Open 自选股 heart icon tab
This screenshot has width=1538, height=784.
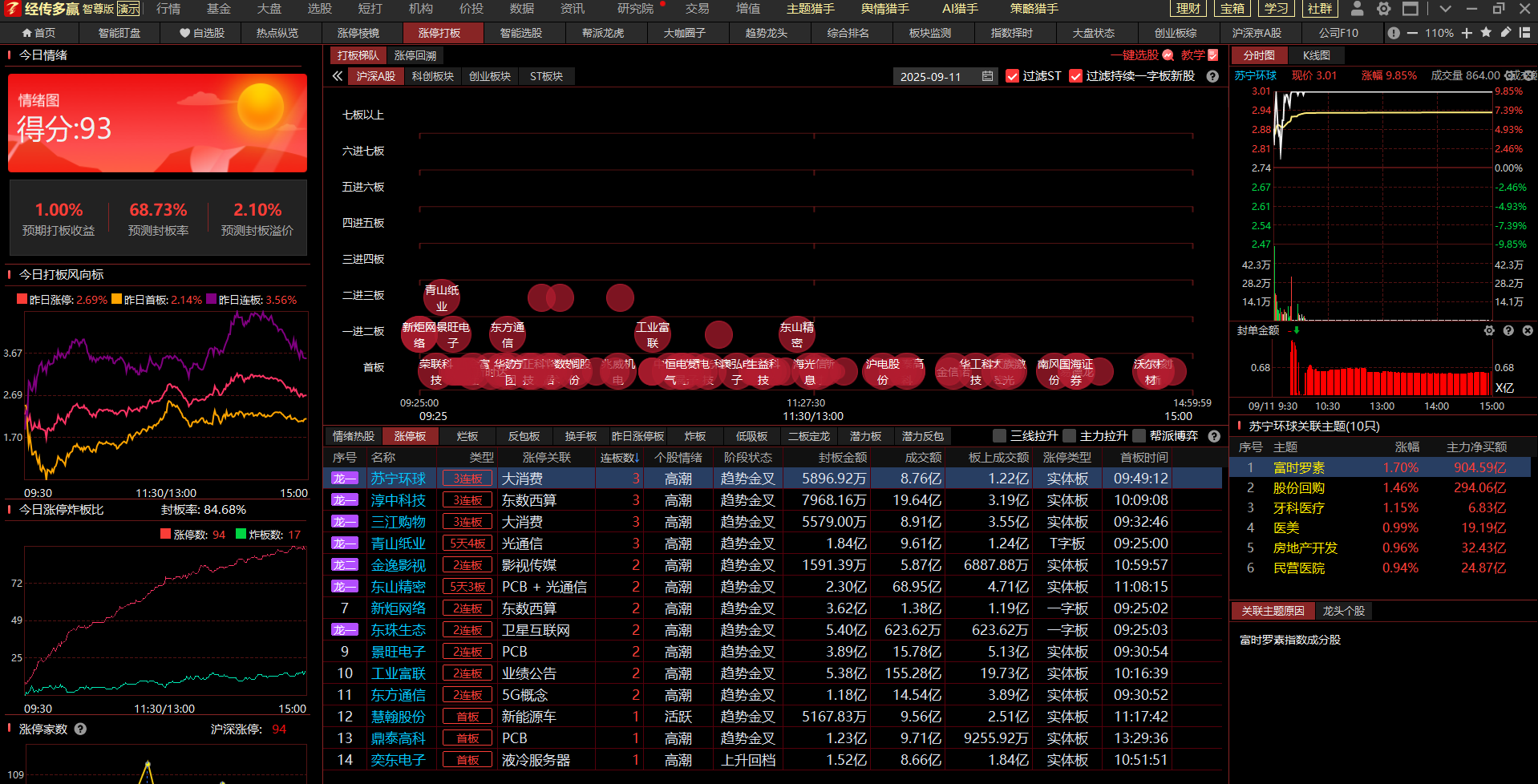(201, 33)
